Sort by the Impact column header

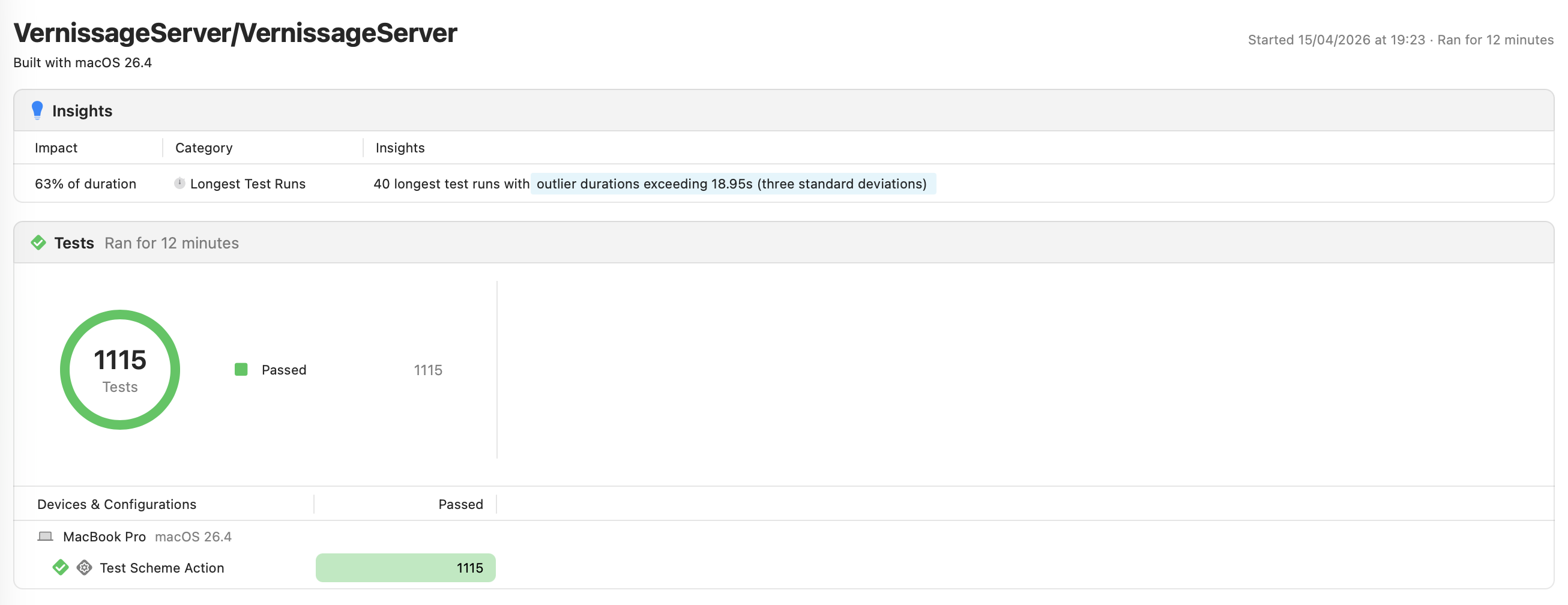tap(56, 147)
